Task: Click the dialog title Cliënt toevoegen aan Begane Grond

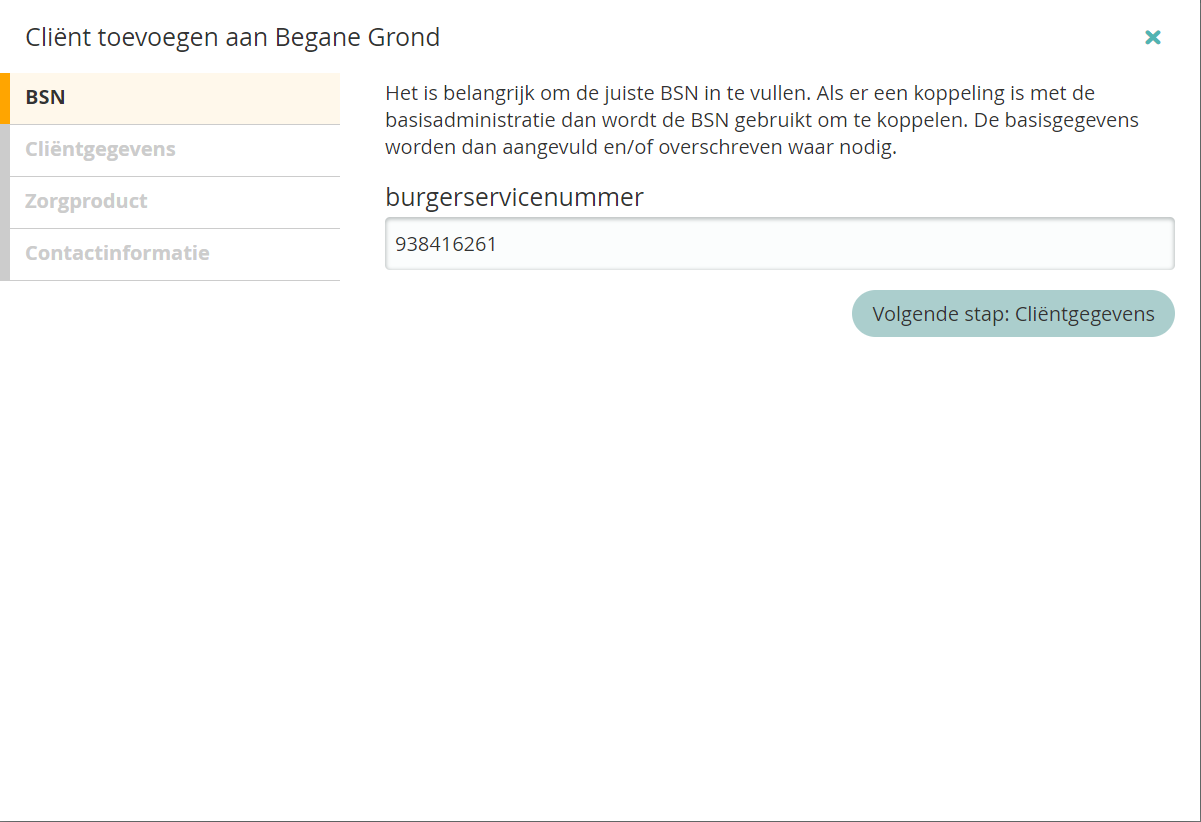Action: pyautogui.click(x=232, y=38)
